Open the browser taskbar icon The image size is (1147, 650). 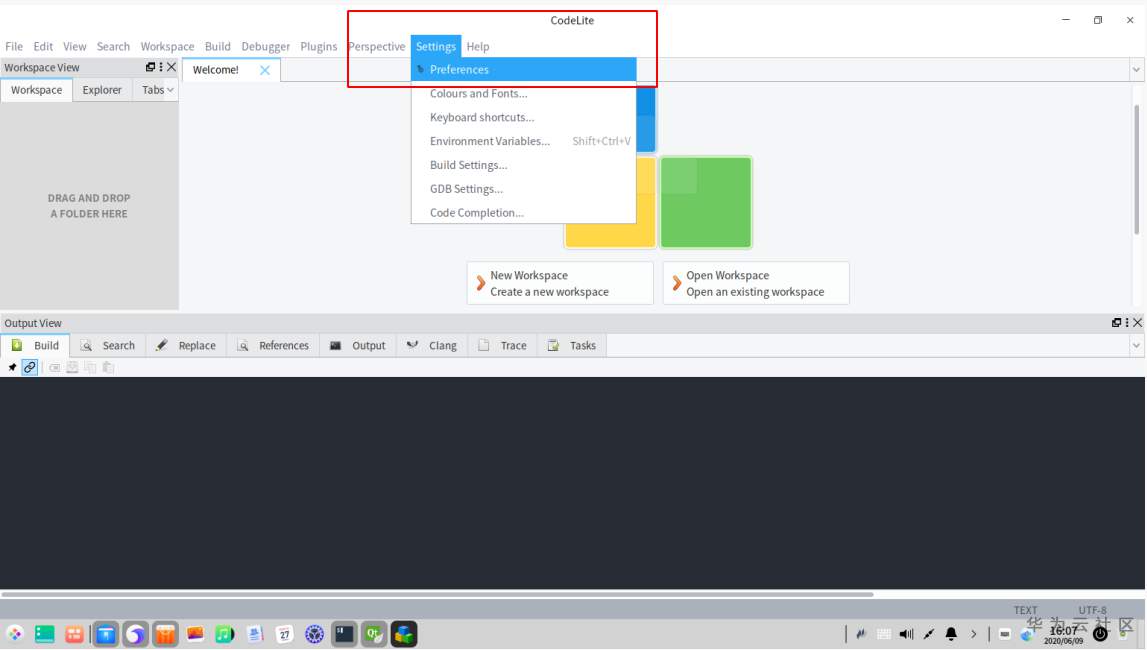click(135, 634)
